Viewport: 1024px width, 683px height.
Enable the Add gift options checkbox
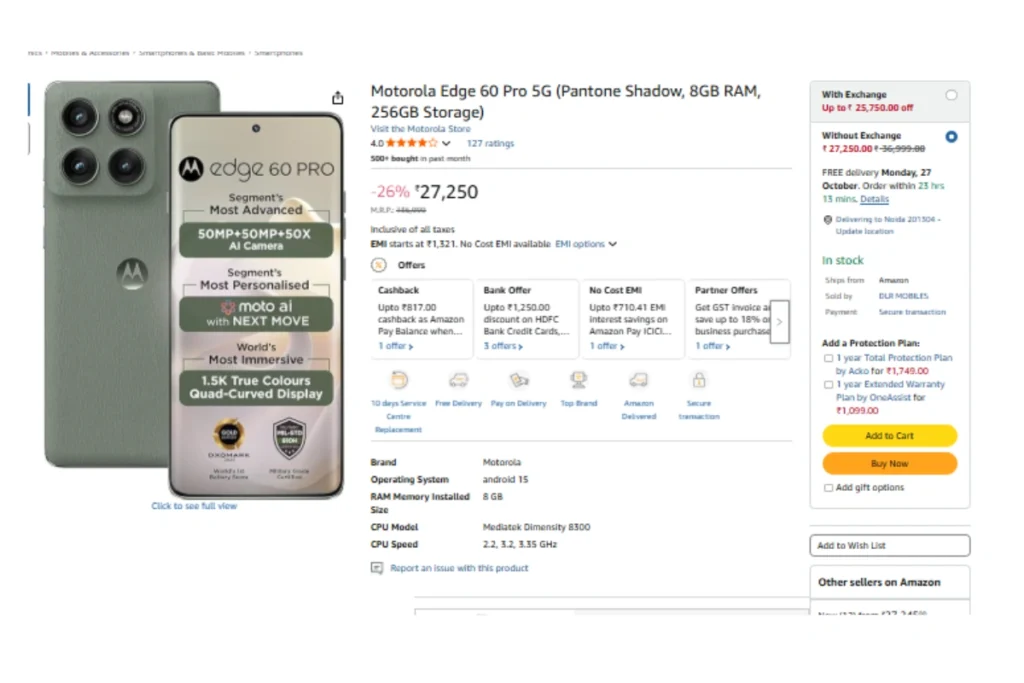(828, 488)
